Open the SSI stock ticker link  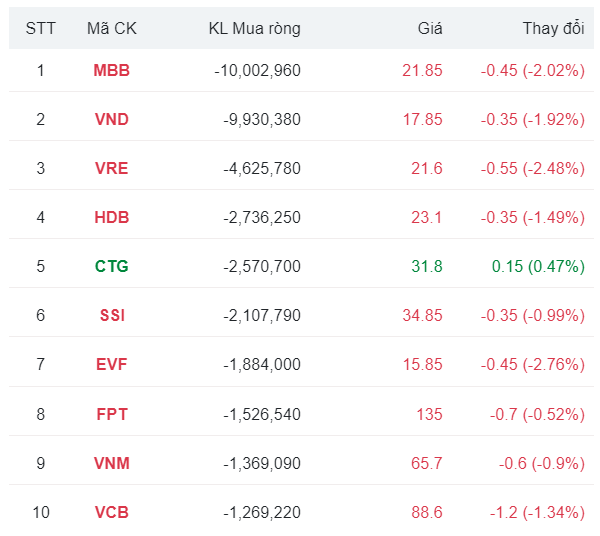click(x=112, y=315)
